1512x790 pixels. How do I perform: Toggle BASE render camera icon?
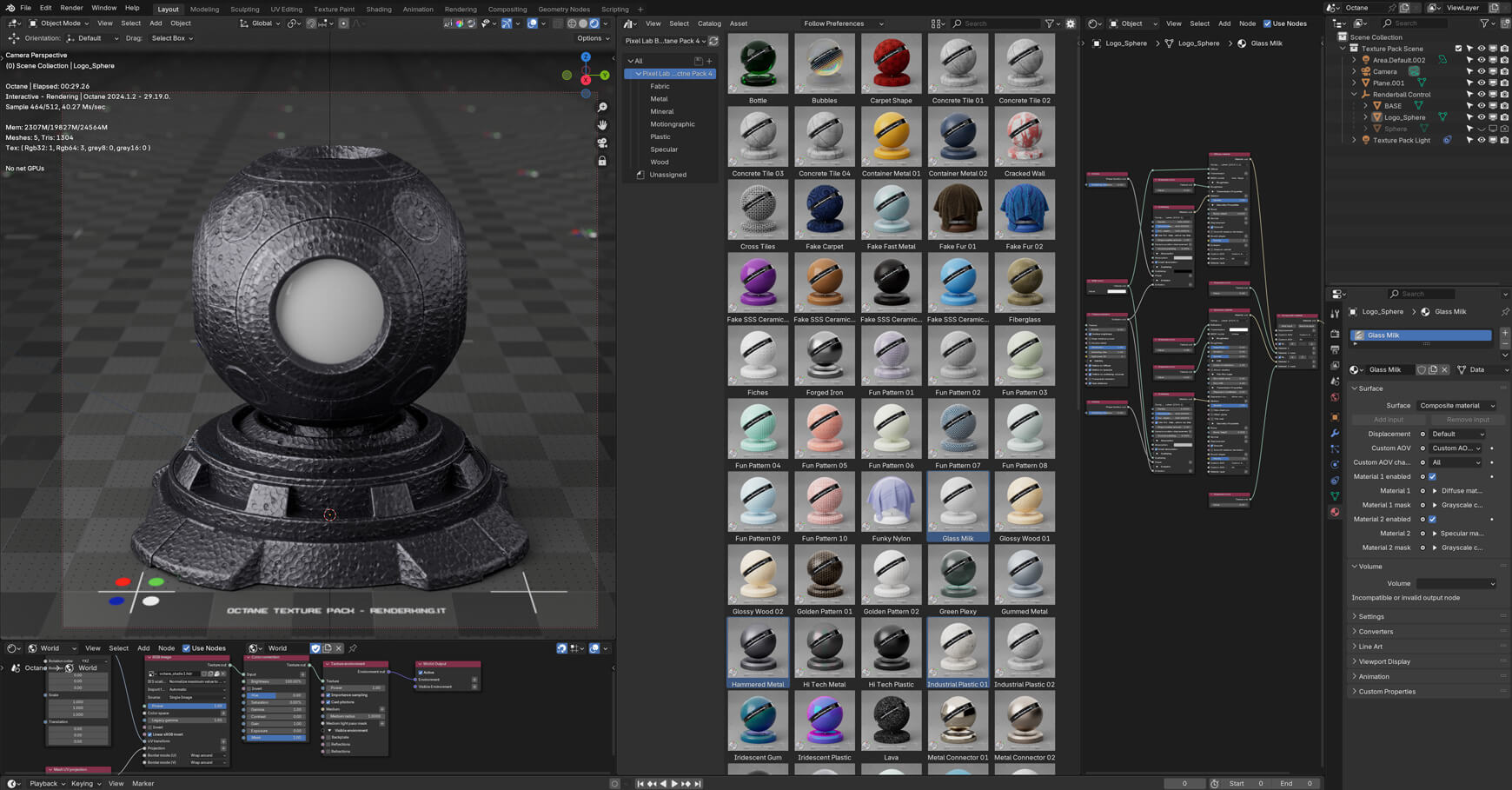1504,106
